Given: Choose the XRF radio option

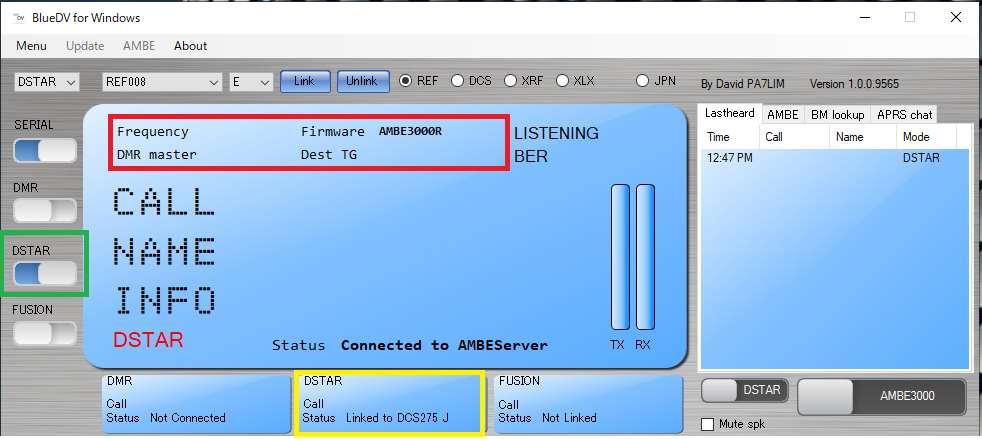Looking at the screenshot, I should tap(510, 81).
